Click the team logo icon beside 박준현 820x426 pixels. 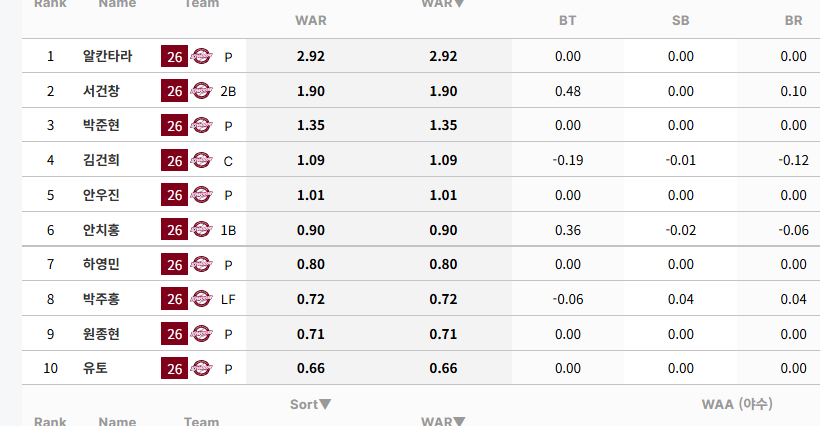[201, 125]
